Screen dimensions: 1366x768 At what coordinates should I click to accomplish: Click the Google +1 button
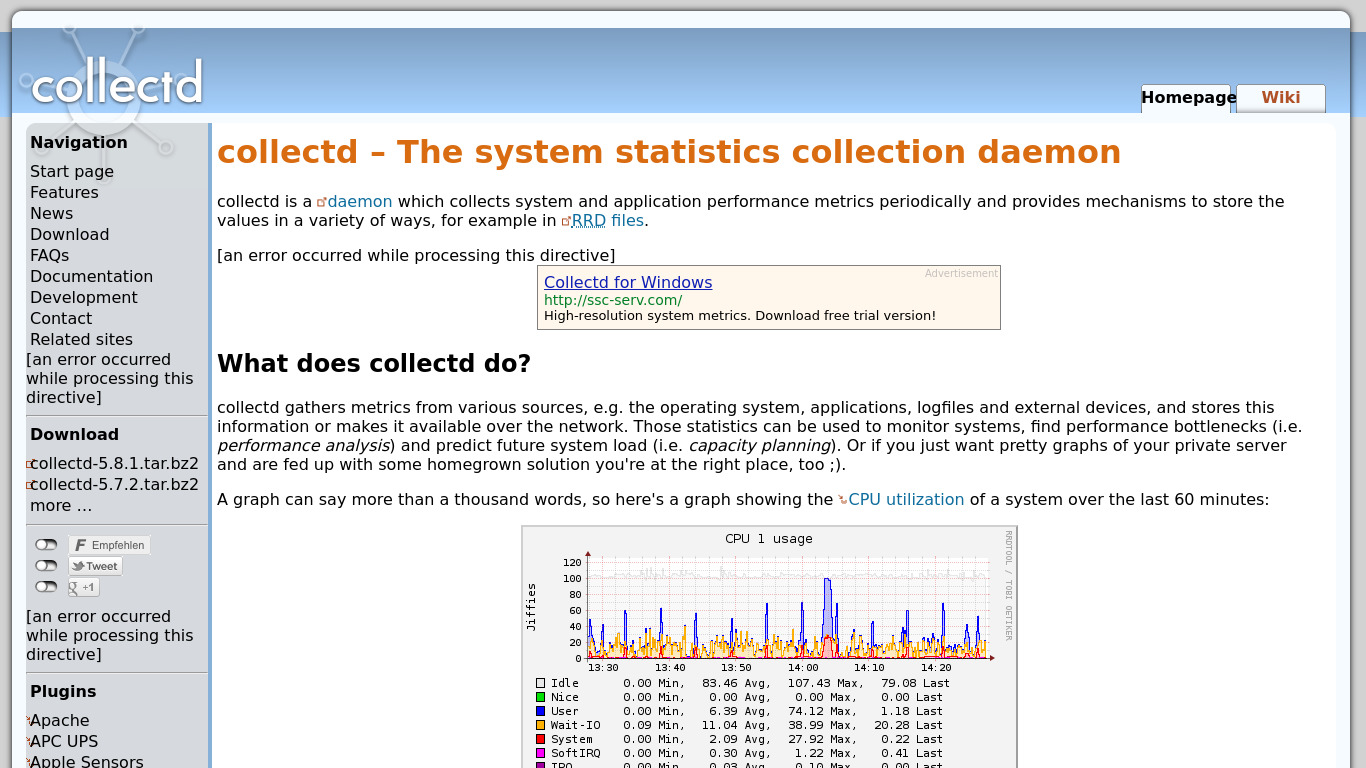84,587
